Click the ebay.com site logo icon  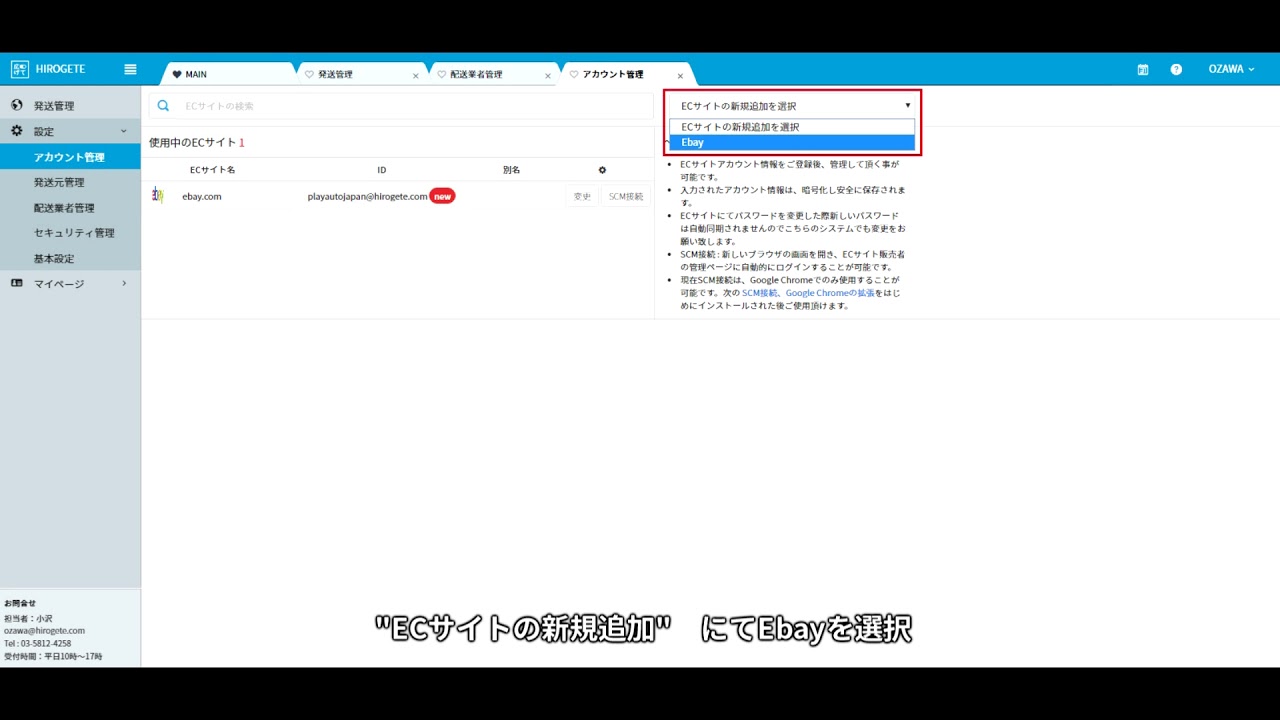pyautogui.click(x=157, y=195)
